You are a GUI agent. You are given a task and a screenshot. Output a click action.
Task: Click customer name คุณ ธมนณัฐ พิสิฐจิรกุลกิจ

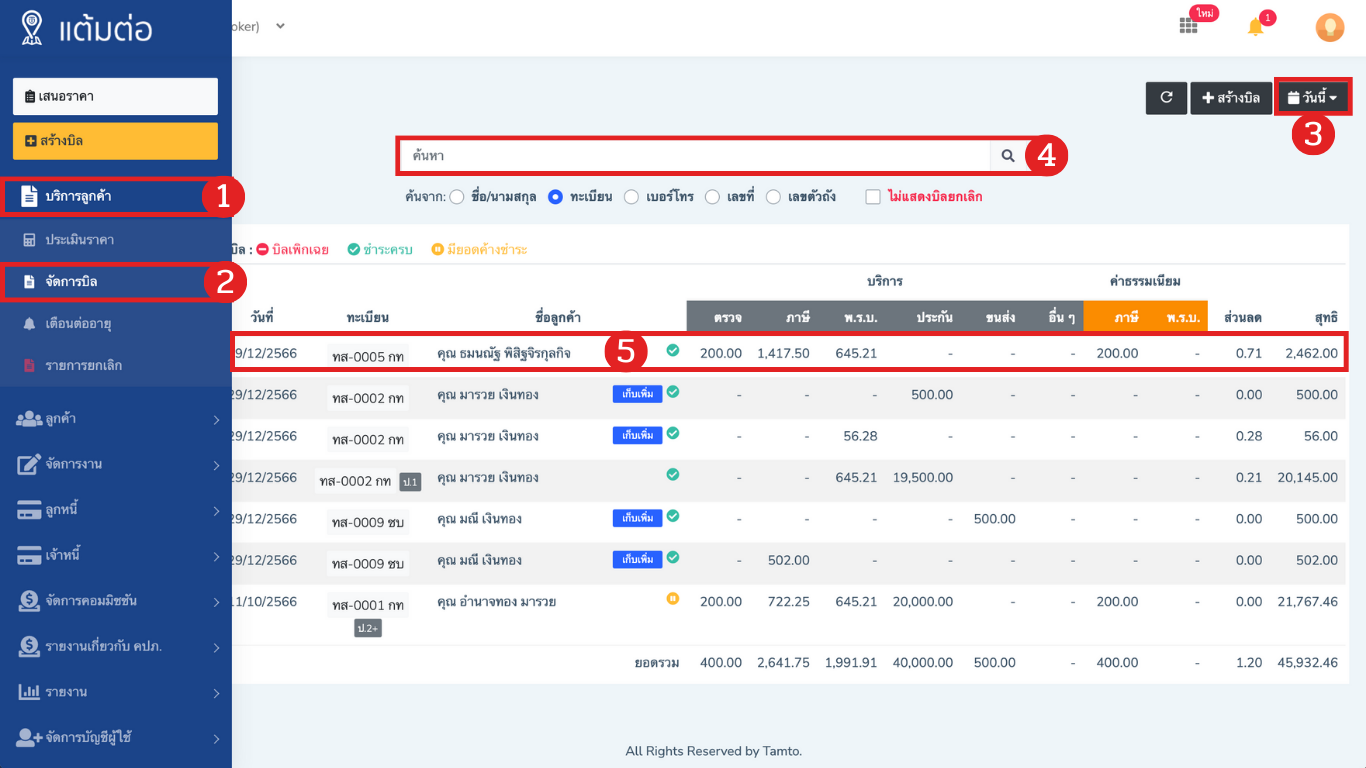point(504,353)
